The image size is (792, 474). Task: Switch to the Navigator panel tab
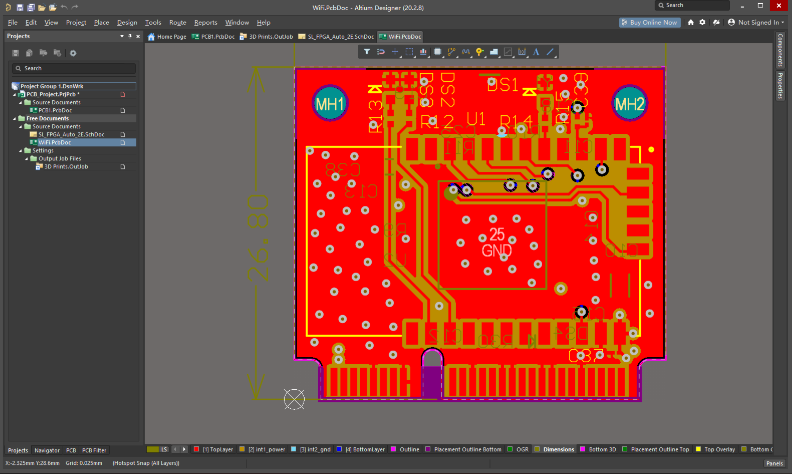(x=47, y=450)
